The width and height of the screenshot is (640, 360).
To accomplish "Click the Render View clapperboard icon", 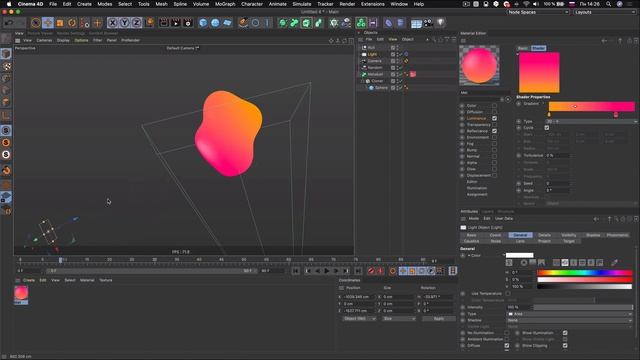I will tap(164, 23).
